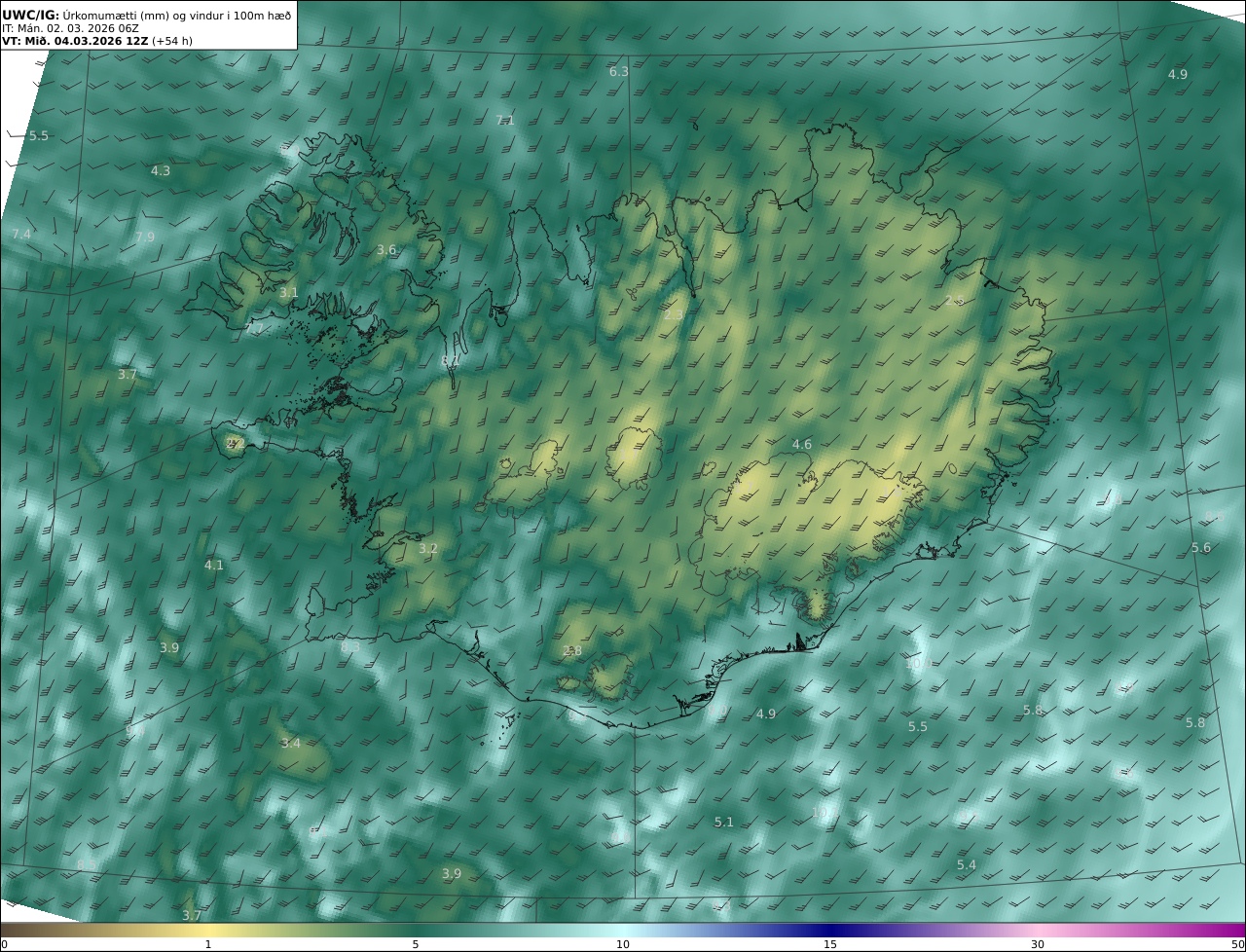The width and height of the screenshot is (1246, 952).
Task: Click the pale yellow segment of the colorbar
Action: (208, 930)
